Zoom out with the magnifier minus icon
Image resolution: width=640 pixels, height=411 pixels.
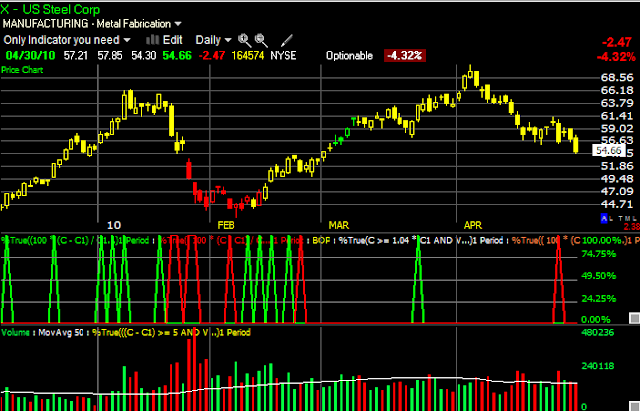261,40
